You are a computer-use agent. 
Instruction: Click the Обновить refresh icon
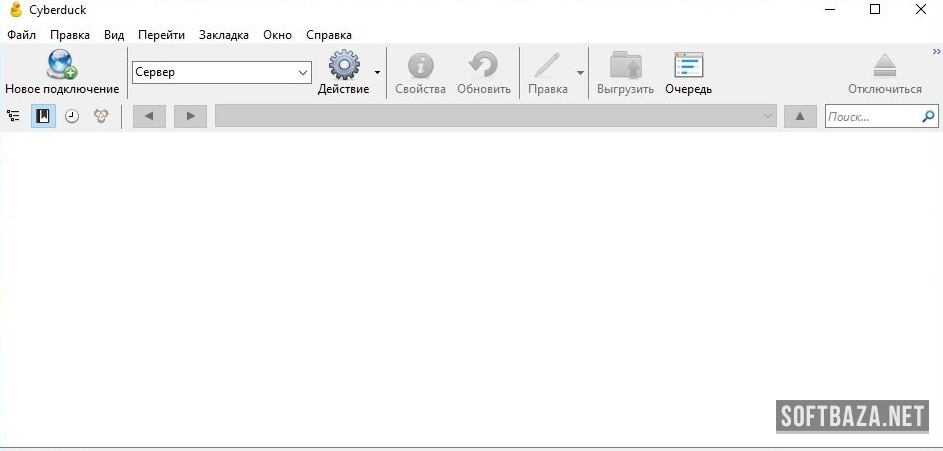(x=484, y=66)
